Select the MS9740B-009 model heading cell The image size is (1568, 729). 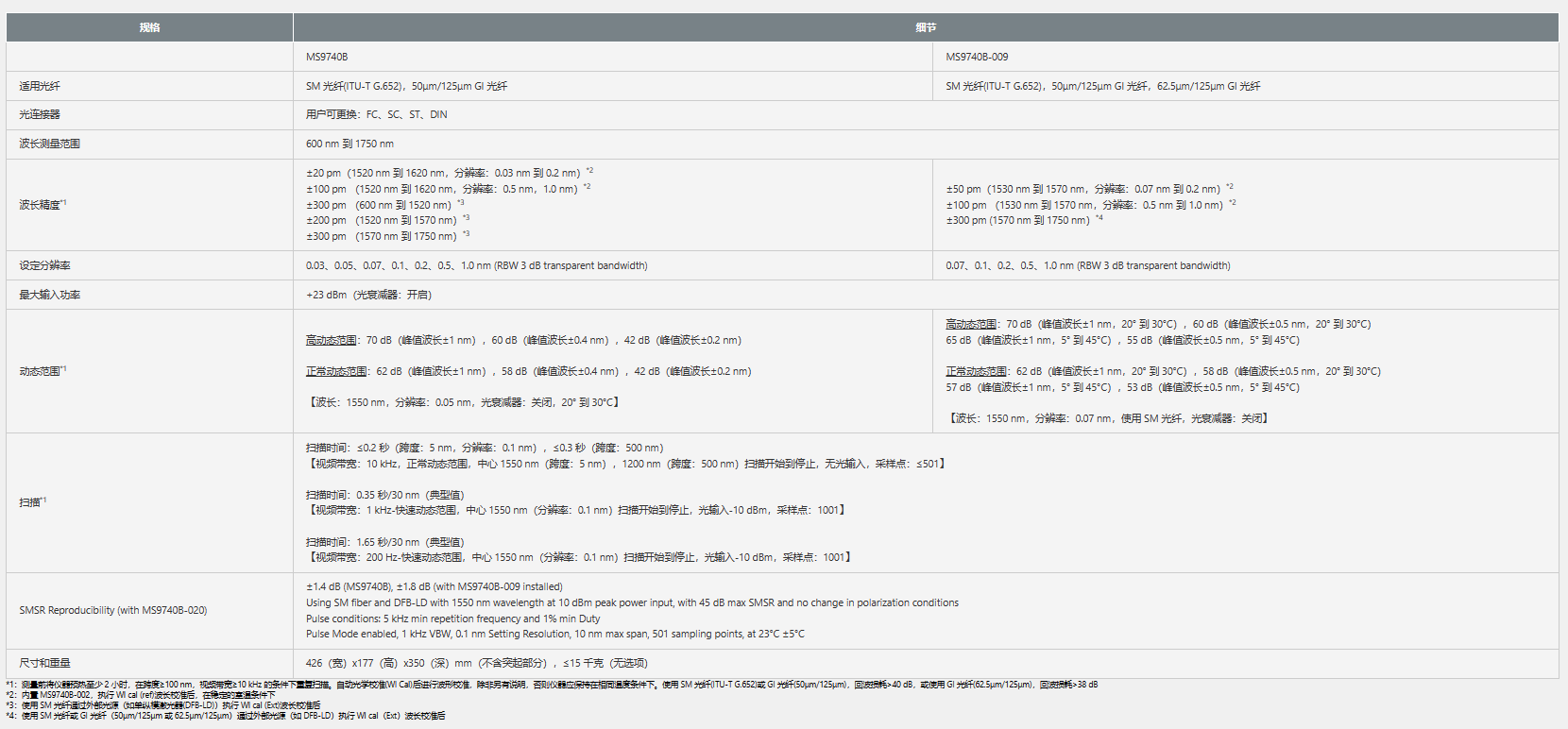977,57
